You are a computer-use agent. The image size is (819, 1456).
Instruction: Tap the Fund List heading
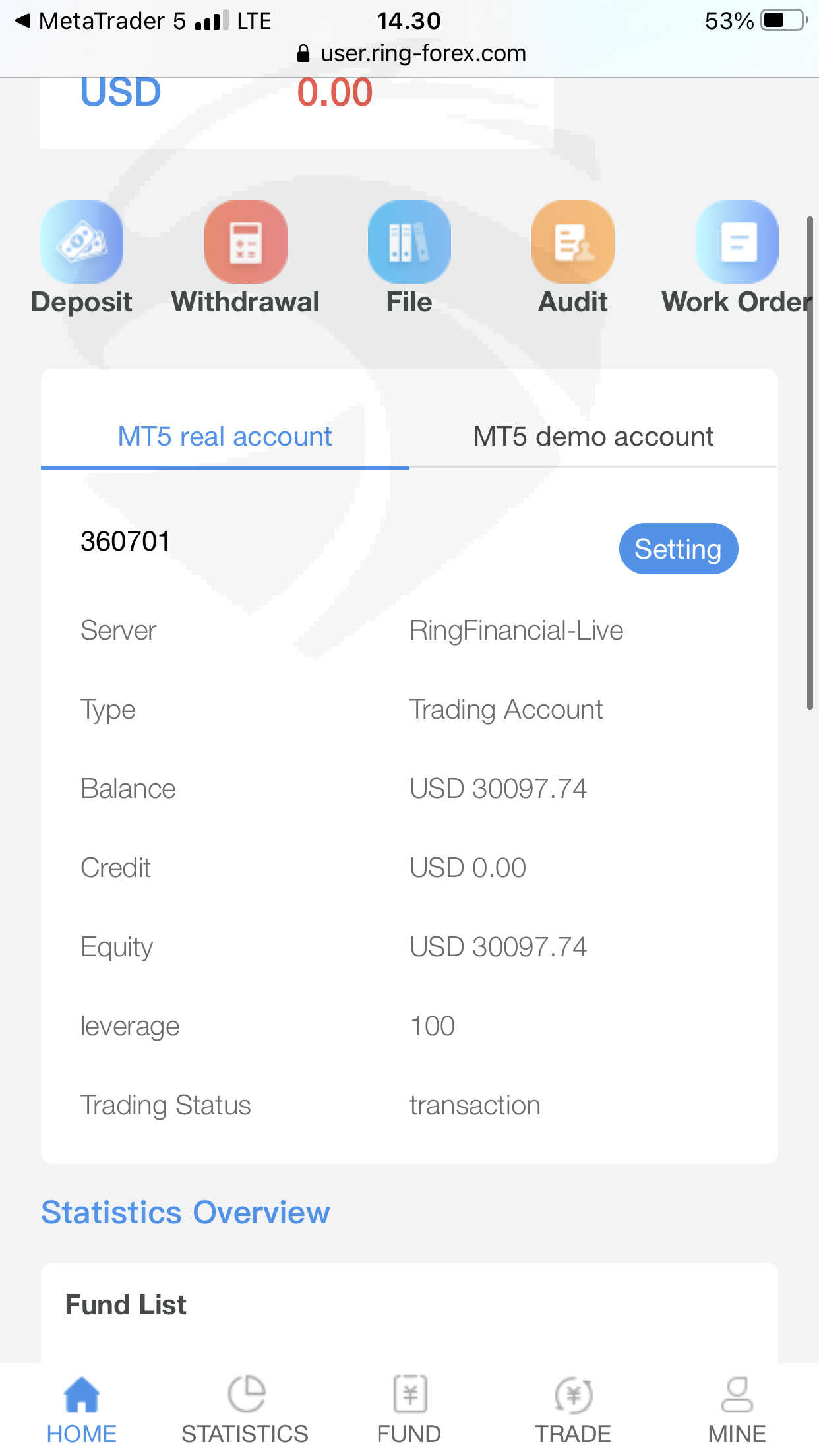coord(126,1305)
